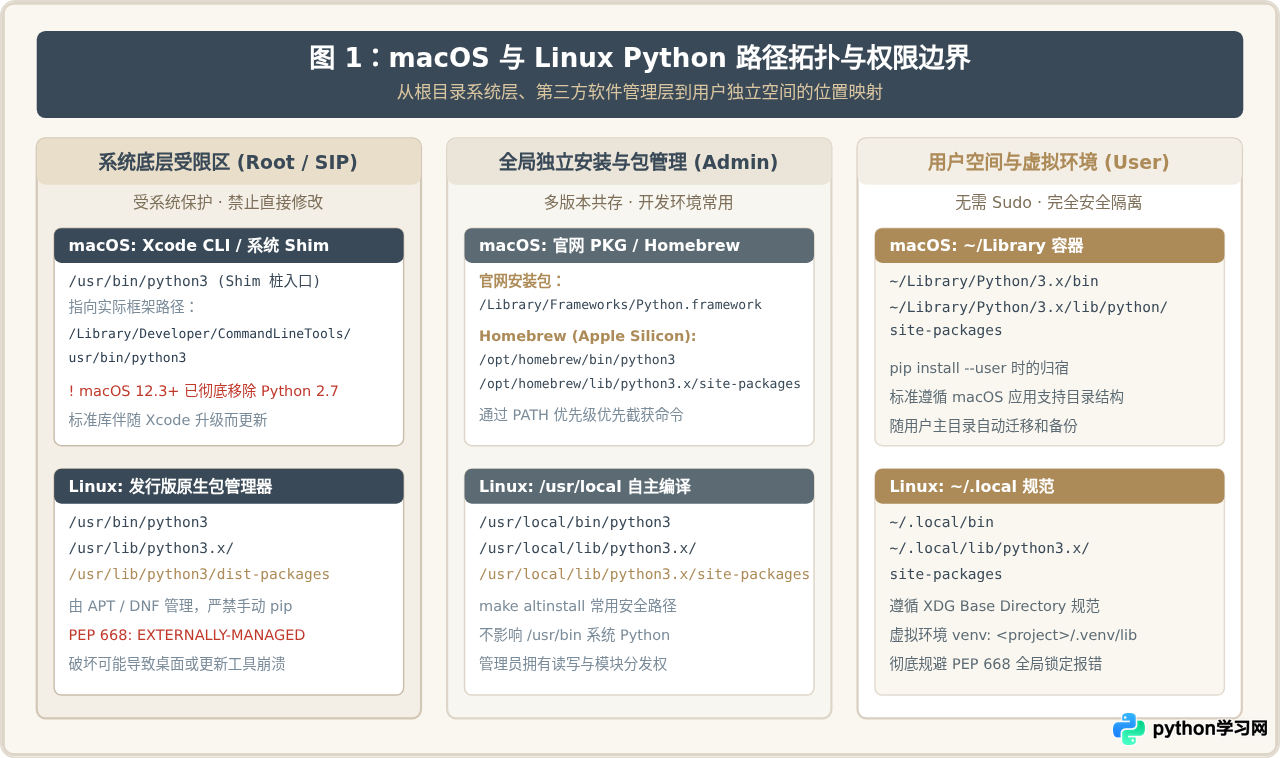The width and height of the screenshot is (1280, 758).
Task: Click card header macOS: Xcode CLI / 系统 Shim
Action: 229,245
